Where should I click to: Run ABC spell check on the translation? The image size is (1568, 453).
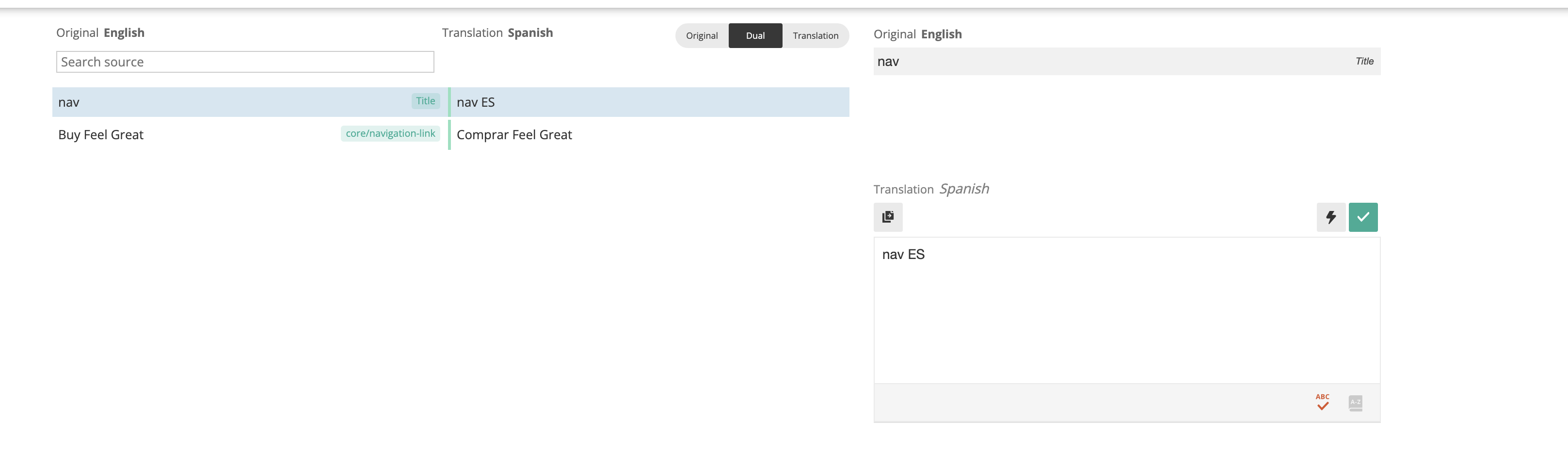1322,402
